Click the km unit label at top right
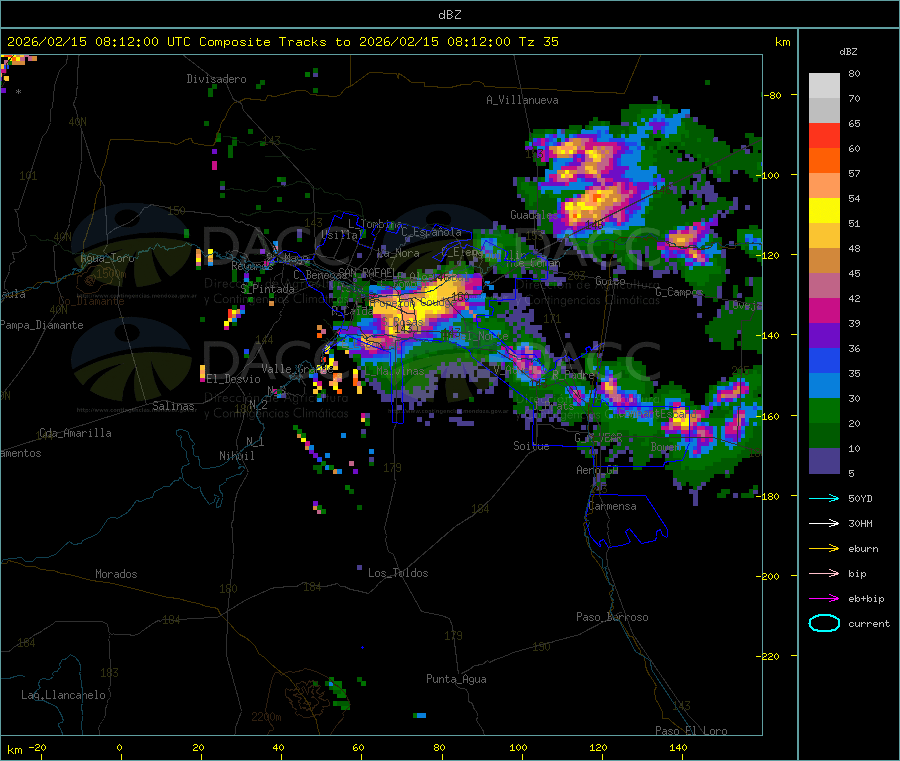The height and width of the screenshot is (761, 900). 782,42
